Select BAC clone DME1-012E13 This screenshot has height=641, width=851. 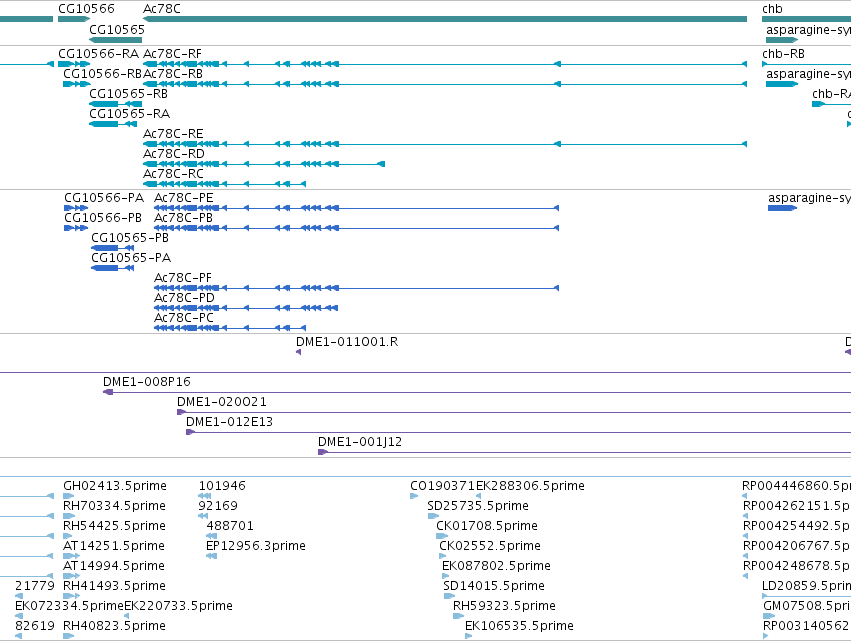pyautogui.click(x=518, y=433)
